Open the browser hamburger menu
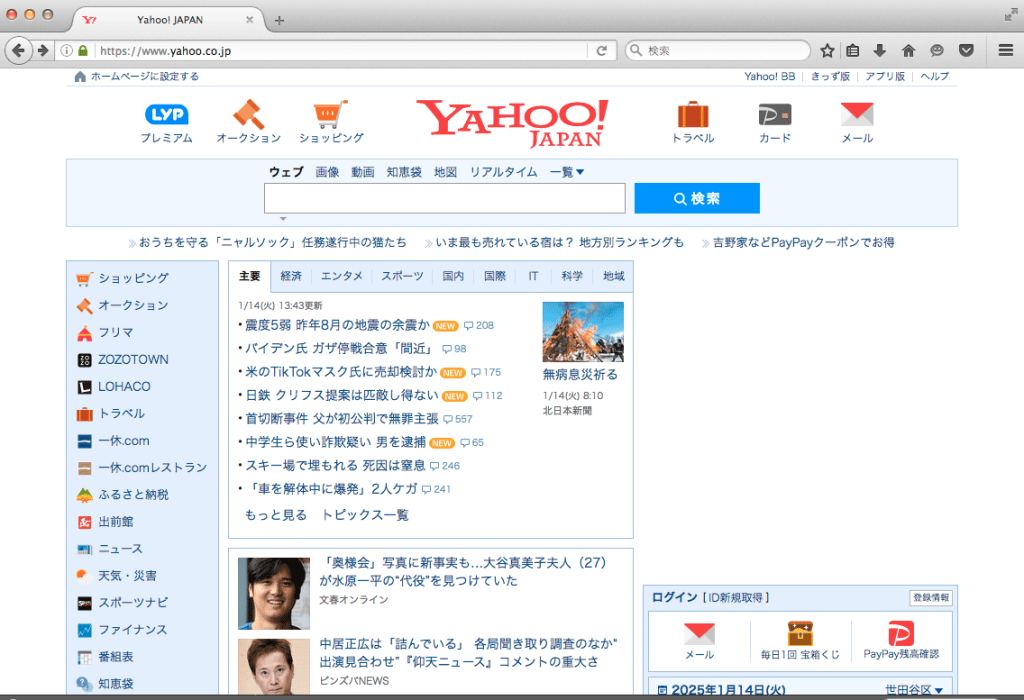This screenshot has width=1024, height=700. [1006, 50]
